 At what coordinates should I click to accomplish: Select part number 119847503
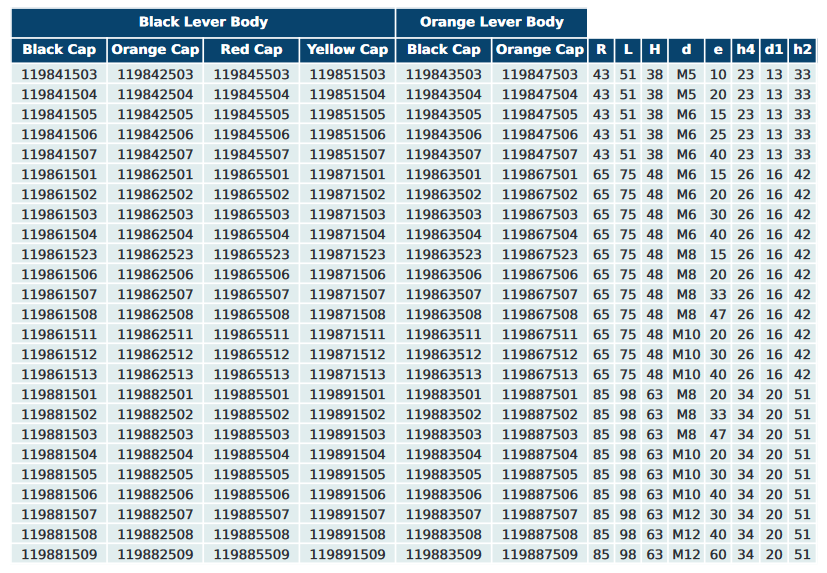point(540,74)
